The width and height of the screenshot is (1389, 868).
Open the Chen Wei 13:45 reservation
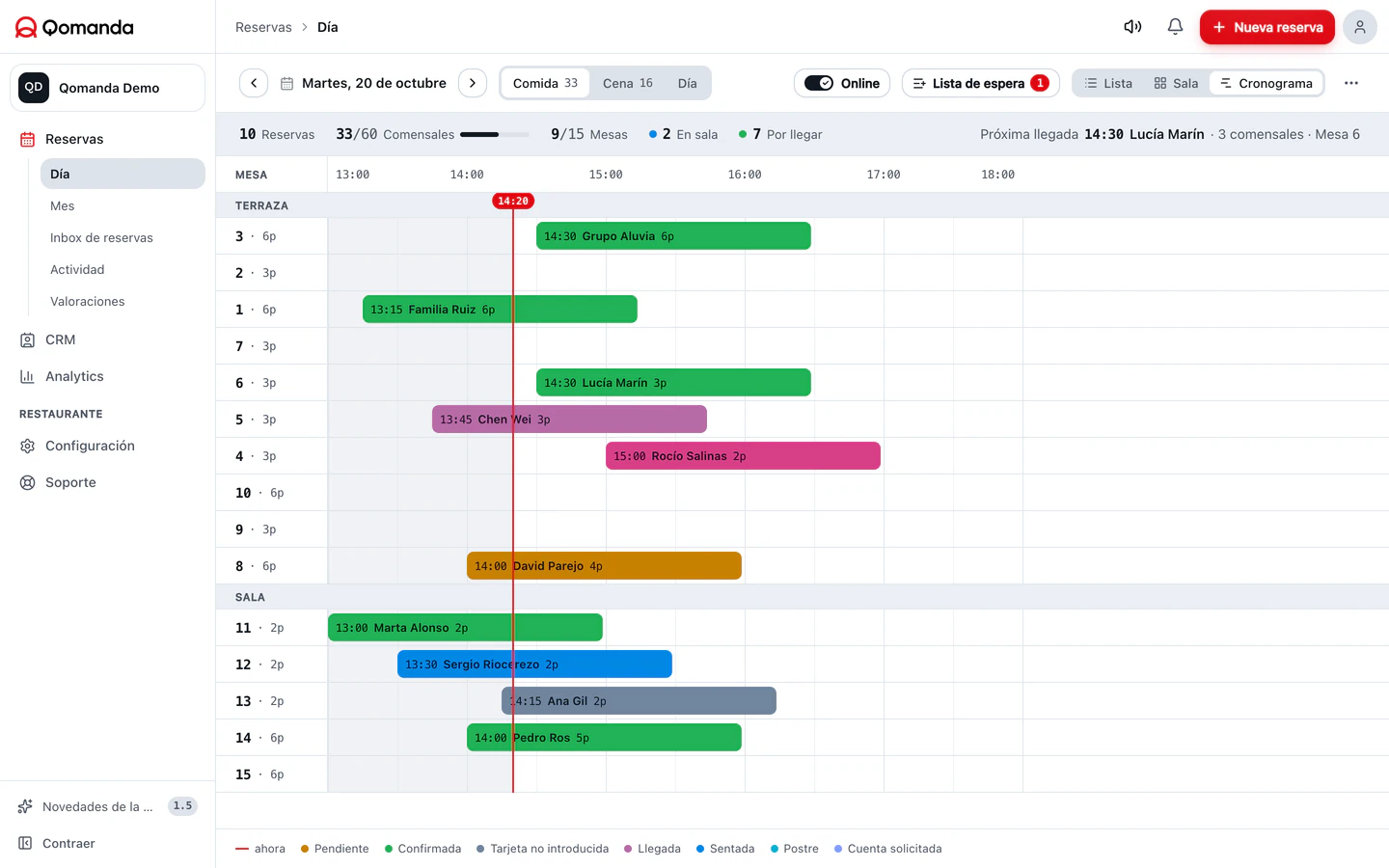tap(569, 420)
